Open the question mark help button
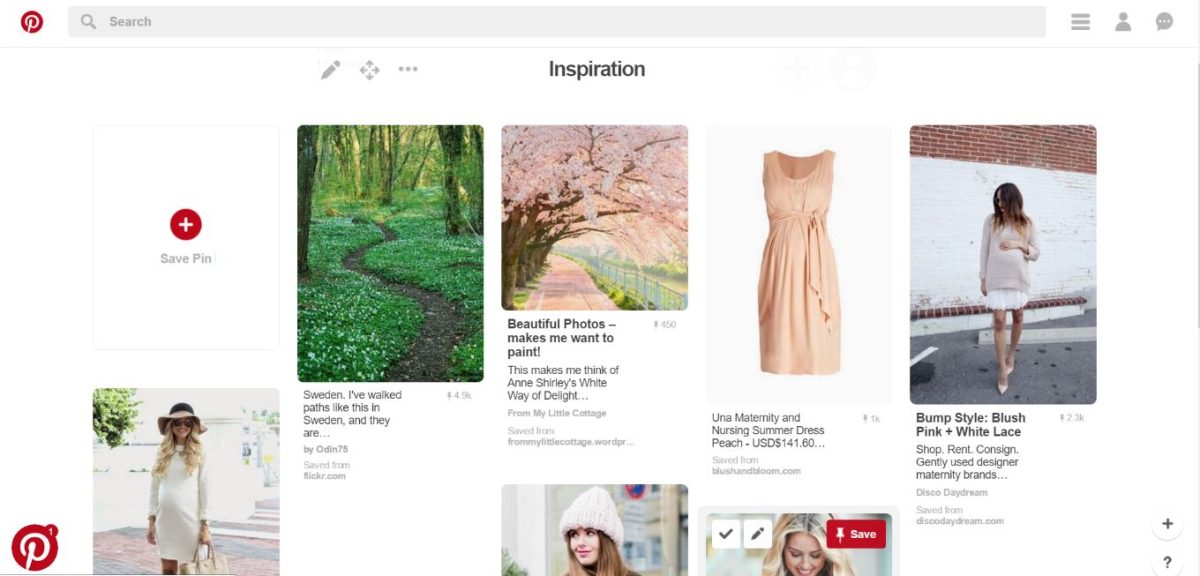The image size is (1200, 576). [x=1167, y=562]
